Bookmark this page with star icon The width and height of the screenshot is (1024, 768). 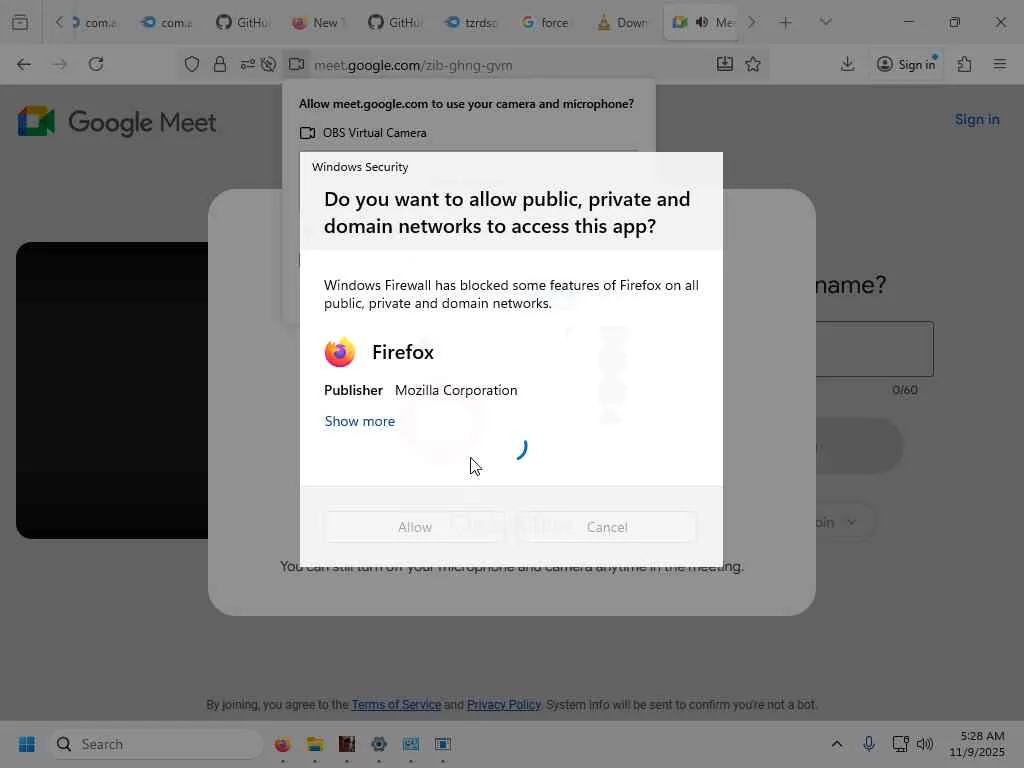(x=753, y=64)
